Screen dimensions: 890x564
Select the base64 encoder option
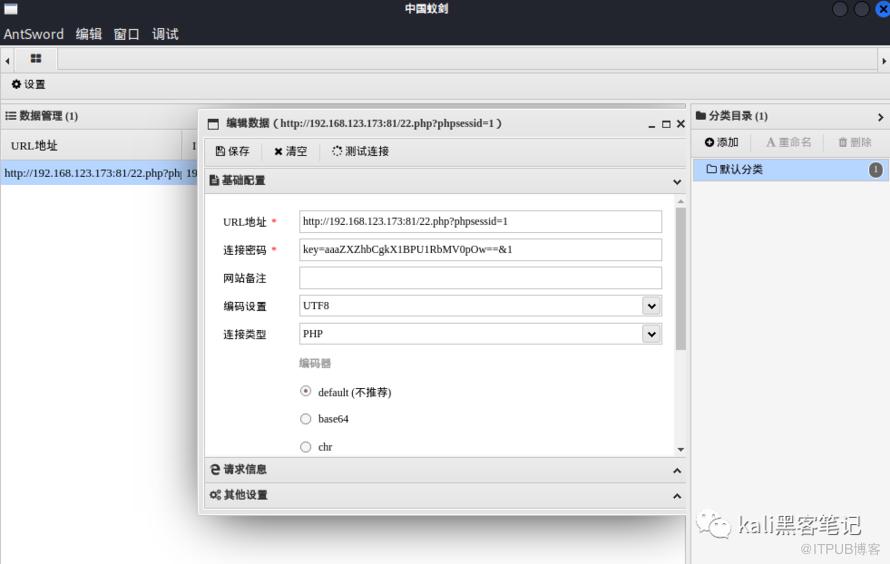pyautogui.click(x=305, y=419)
